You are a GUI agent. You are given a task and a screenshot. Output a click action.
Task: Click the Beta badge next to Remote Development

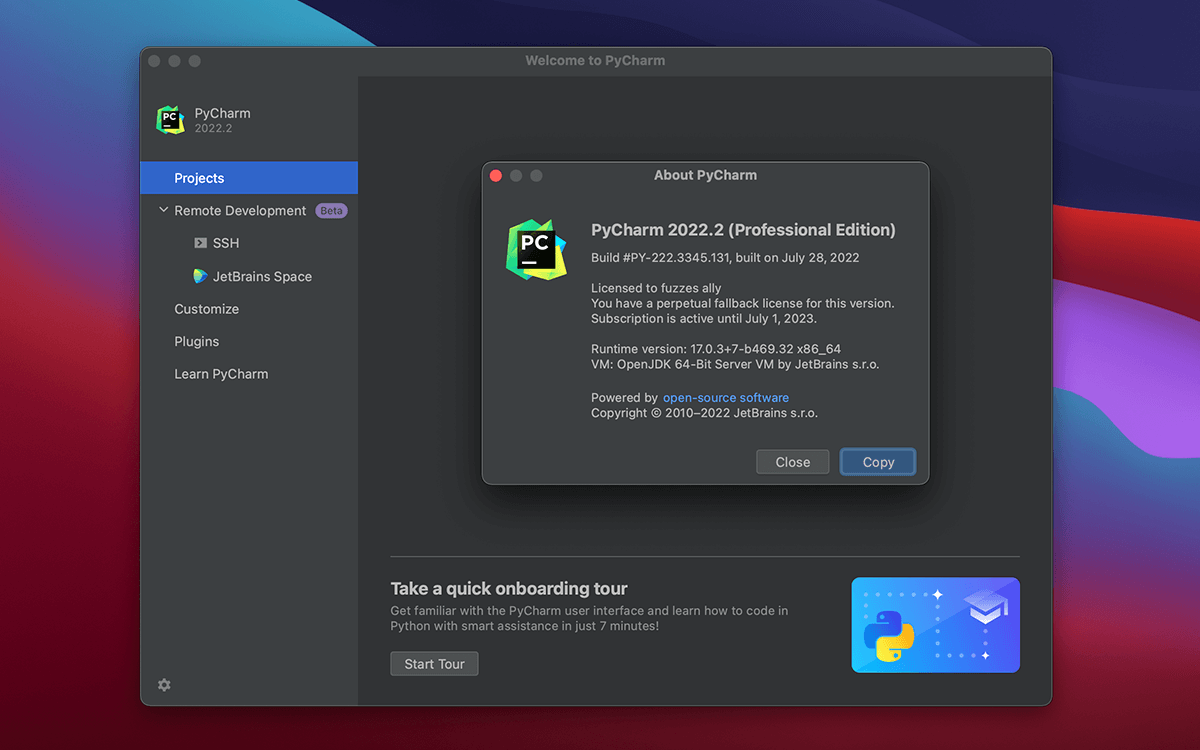(x=331, y=211)
